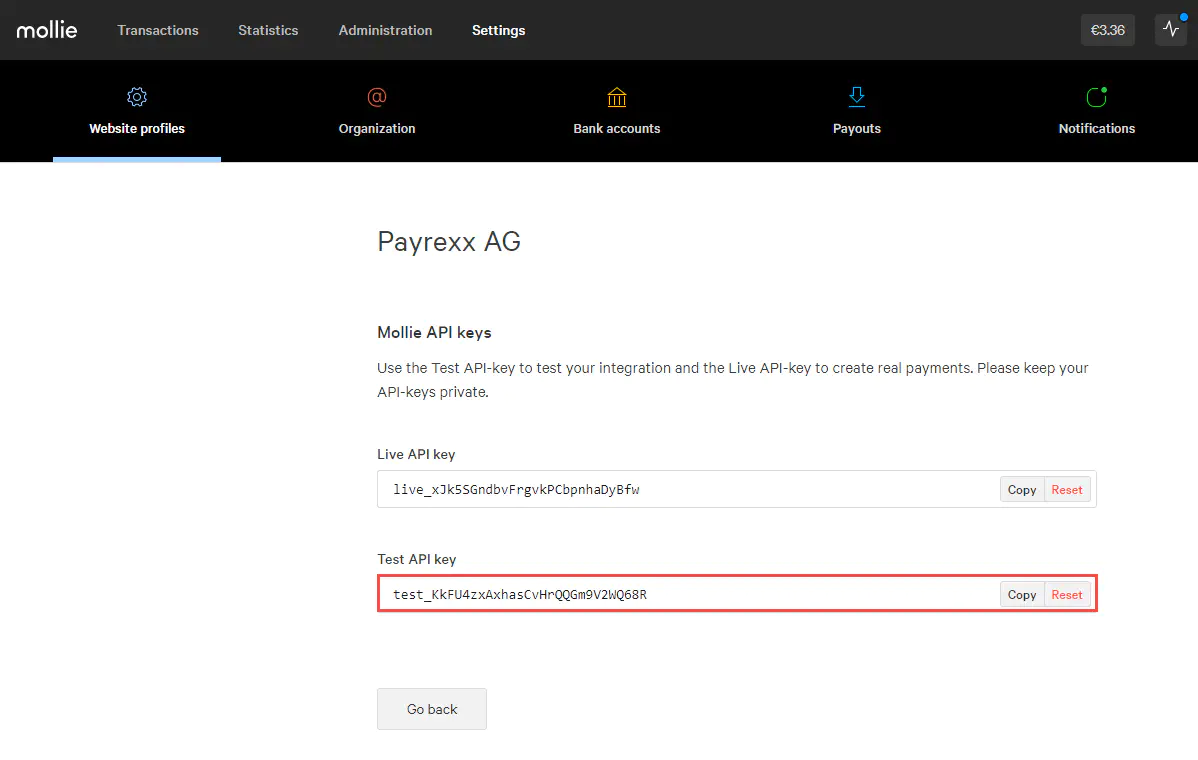Open the activity pulse icon
1198x760 pixels.
1170,30
